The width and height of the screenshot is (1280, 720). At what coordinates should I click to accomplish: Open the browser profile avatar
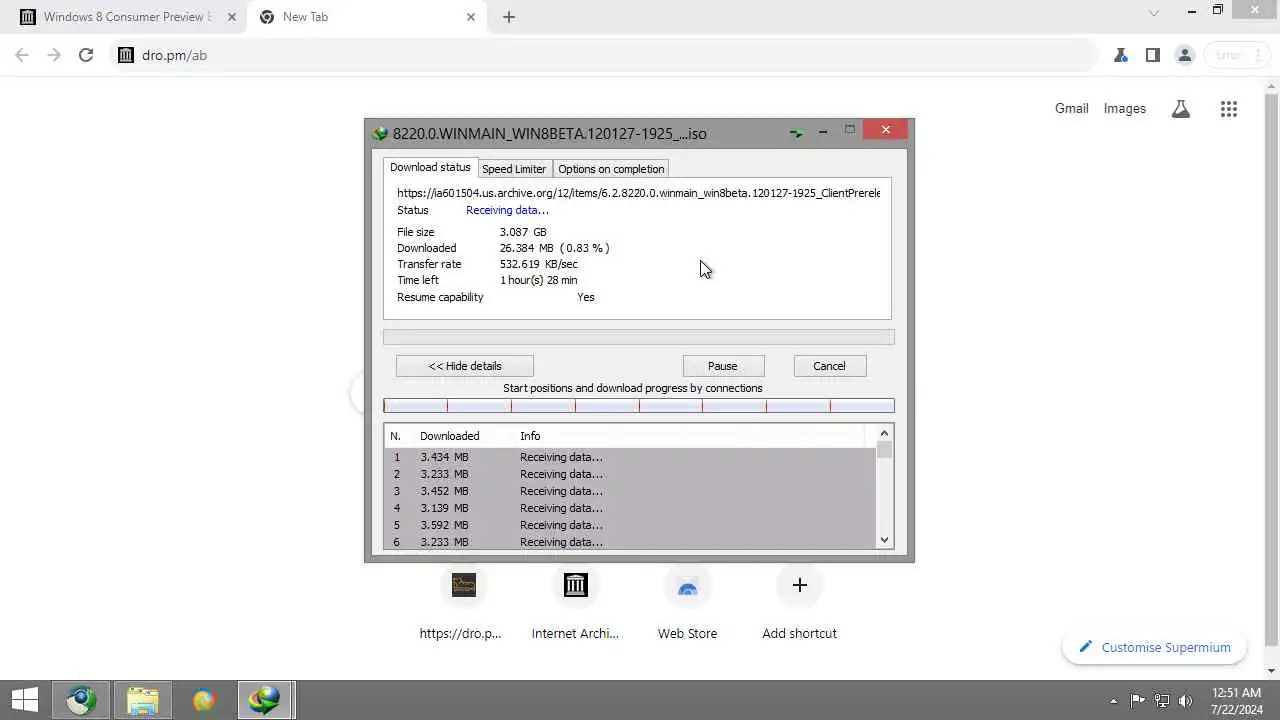click(x=1185, y=55)
